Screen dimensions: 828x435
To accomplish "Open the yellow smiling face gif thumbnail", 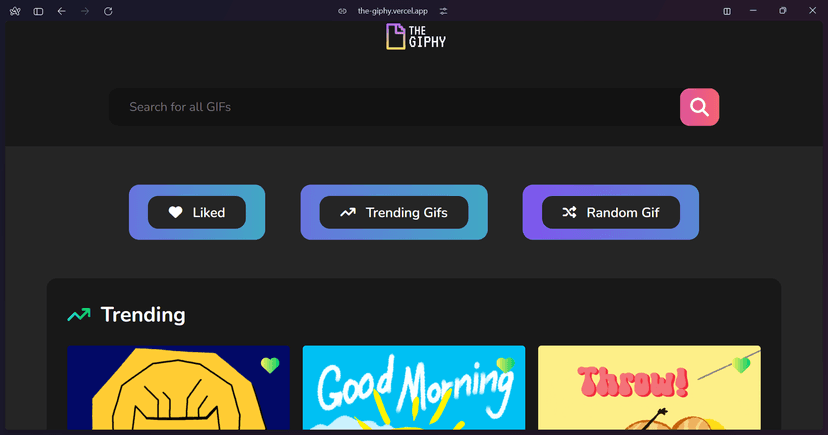I will pyautogui.click(x=178, y=388).
